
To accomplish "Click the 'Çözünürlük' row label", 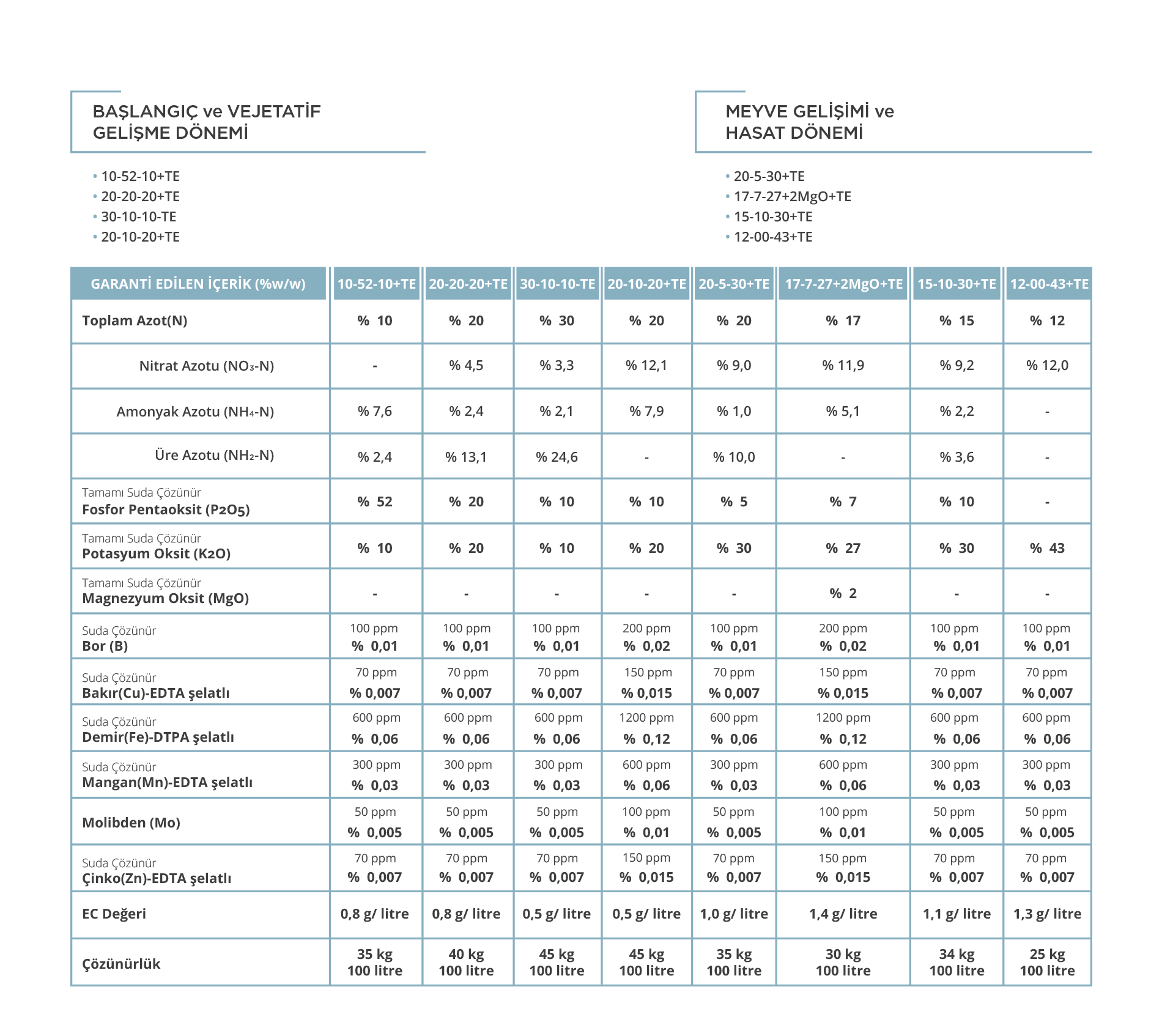I will 121,964.
